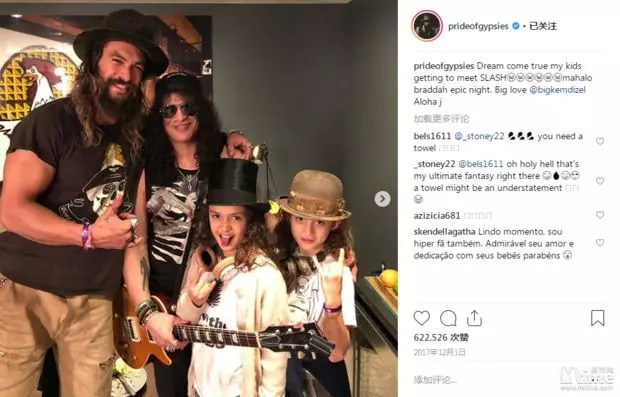Like the _stoney22 comment
The height and width of the screenshot is (397, 620).
pos(600,181)
